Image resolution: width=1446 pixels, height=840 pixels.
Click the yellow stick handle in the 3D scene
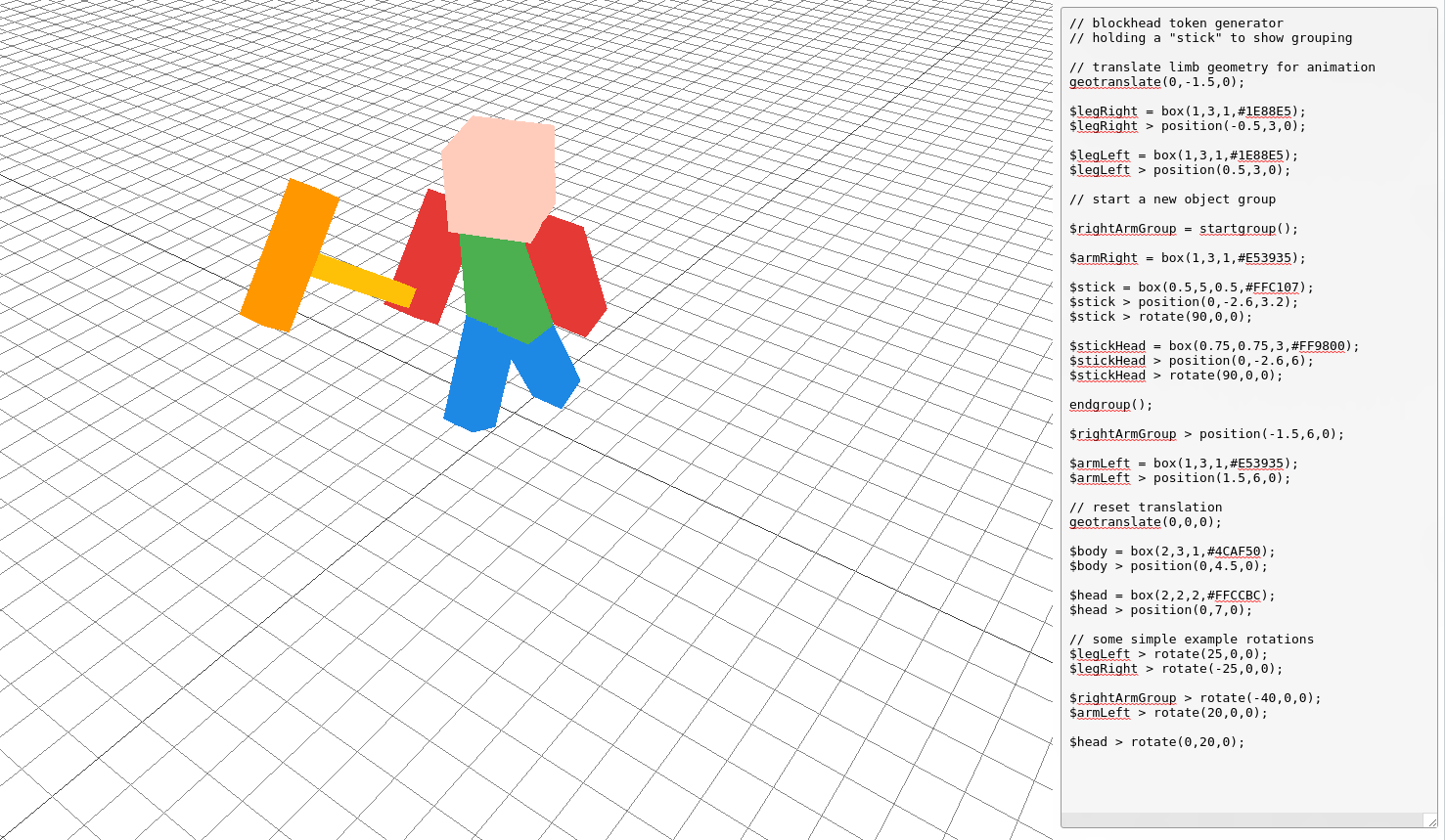363,281
